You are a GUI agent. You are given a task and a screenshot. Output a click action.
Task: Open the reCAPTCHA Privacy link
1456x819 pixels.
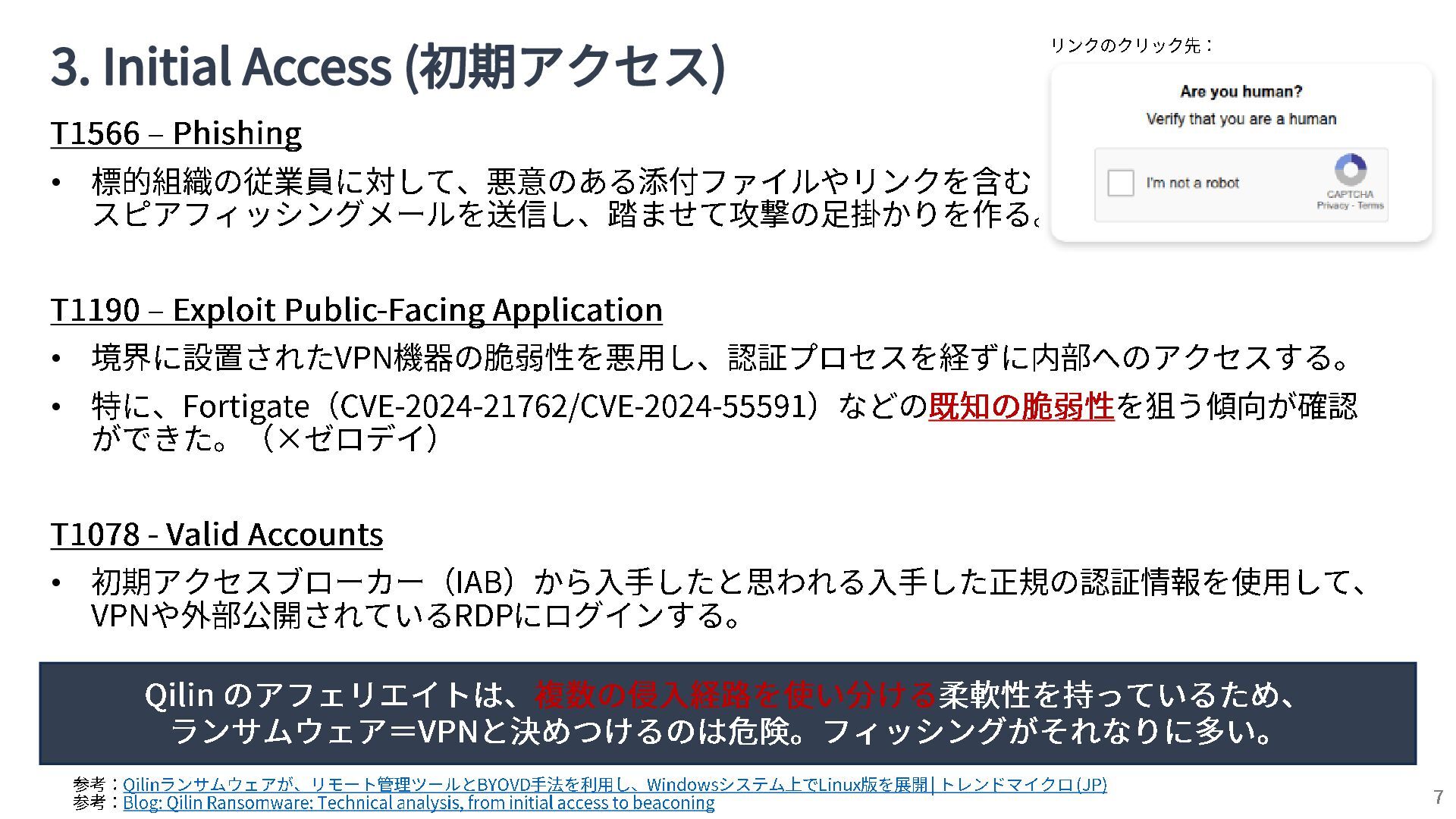point(1332,206)
